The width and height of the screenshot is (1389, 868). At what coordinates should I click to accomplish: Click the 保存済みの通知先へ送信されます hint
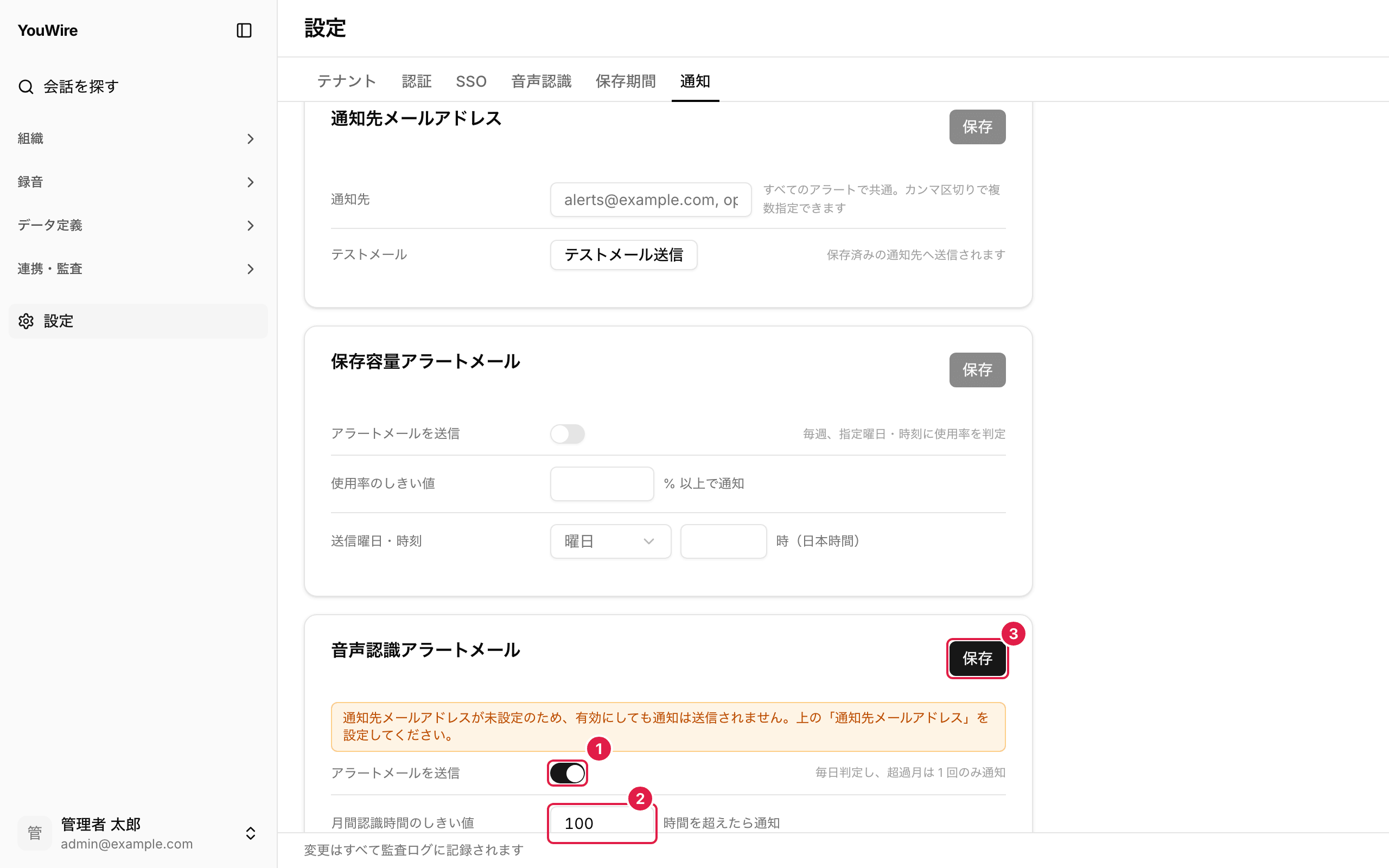[x=916, y=255]
